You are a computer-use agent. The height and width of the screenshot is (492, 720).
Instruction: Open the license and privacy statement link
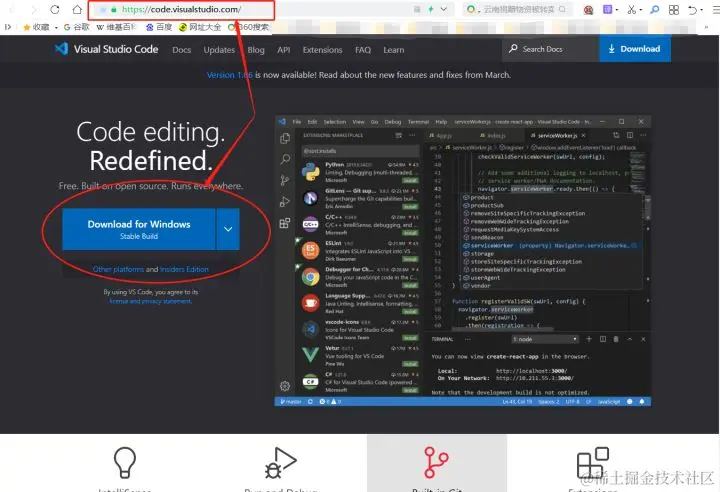pyautogui.click(x=151, y=301)
